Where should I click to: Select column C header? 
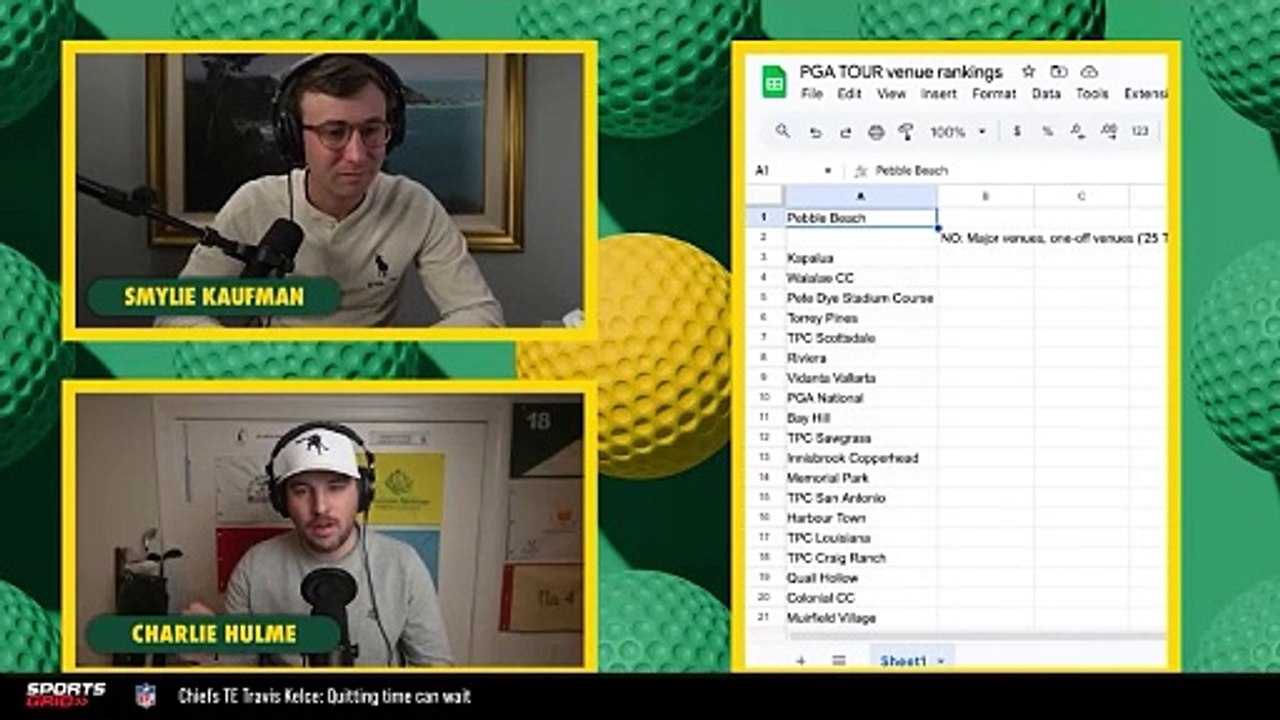click(x=1082, y=197)
